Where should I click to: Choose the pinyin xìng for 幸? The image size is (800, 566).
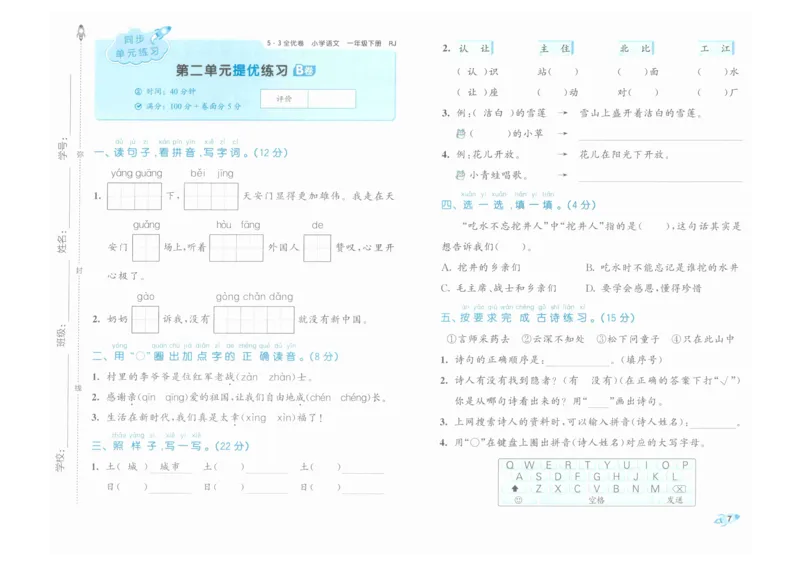(x=256, y=418)
